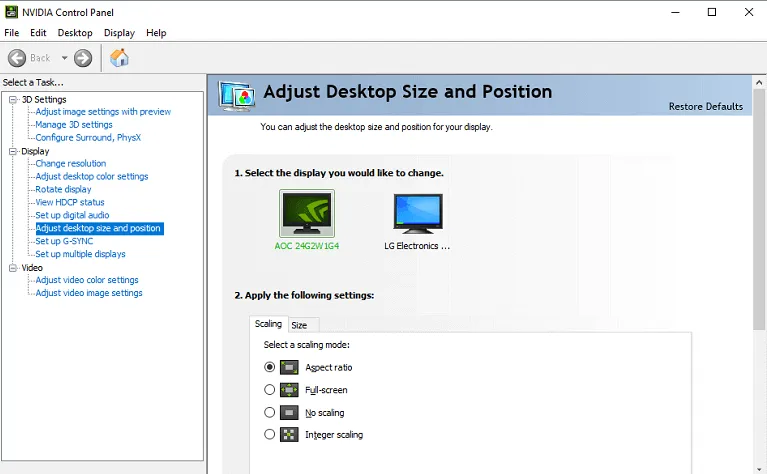Click the NVIDIA Control Panel title bar icon
Screen dimensions: 767x474
click(x=11, y=12)
